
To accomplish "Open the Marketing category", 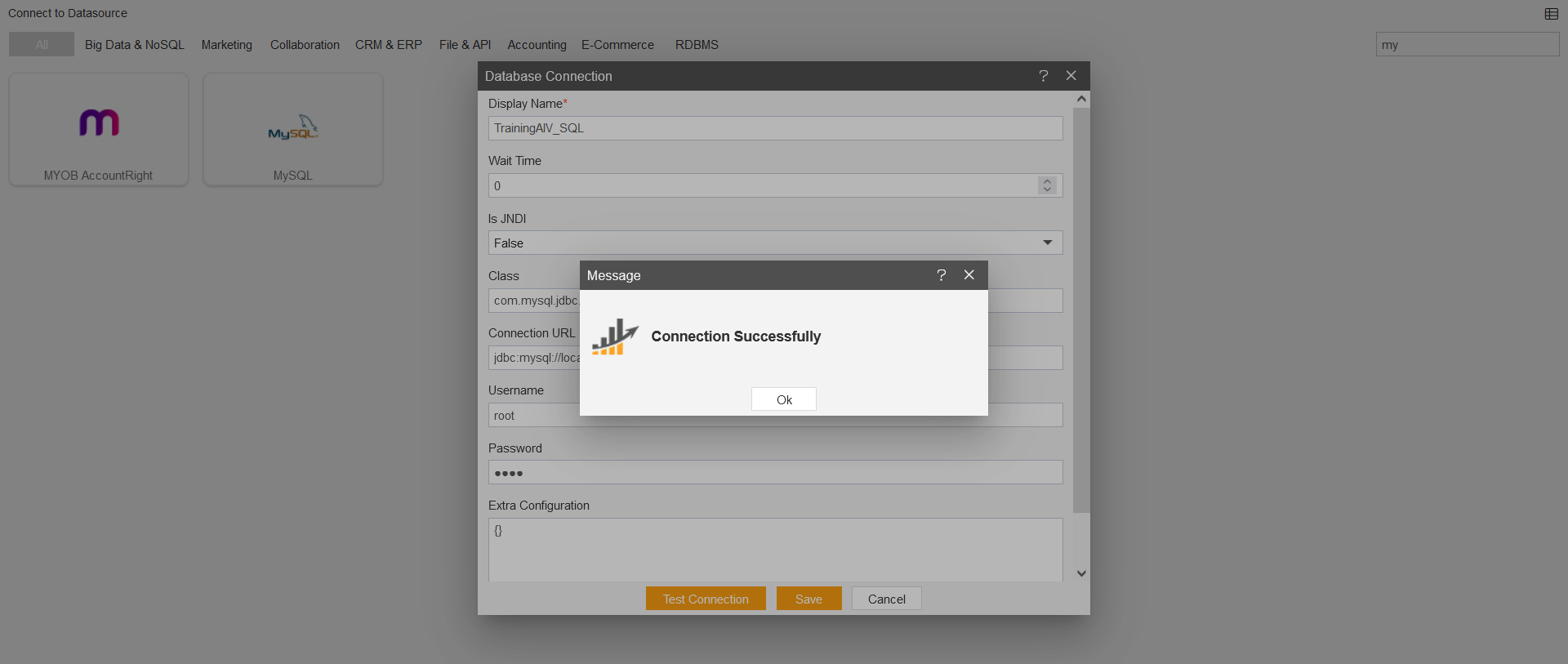I will pyautogui.click(x=227, y=45).
